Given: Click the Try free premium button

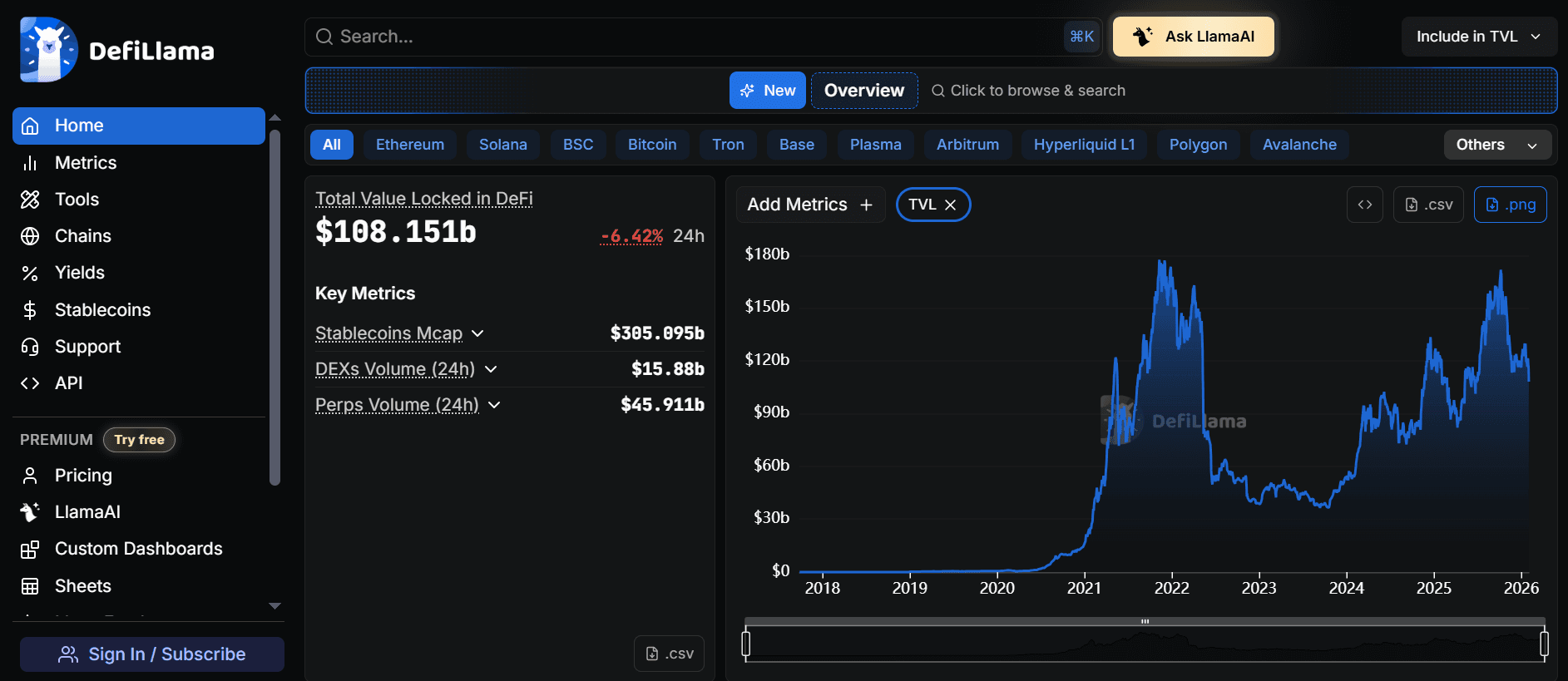Looking at the screenshot, I should (139, 440).
